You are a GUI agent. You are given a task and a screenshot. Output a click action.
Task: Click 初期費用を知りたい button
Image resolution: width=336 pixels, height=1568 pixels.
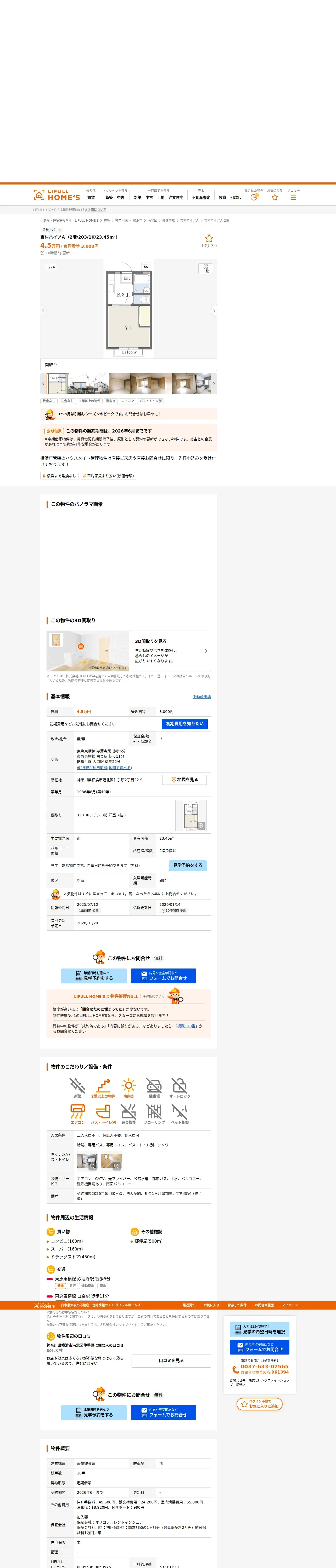click(x=185, y=724)
